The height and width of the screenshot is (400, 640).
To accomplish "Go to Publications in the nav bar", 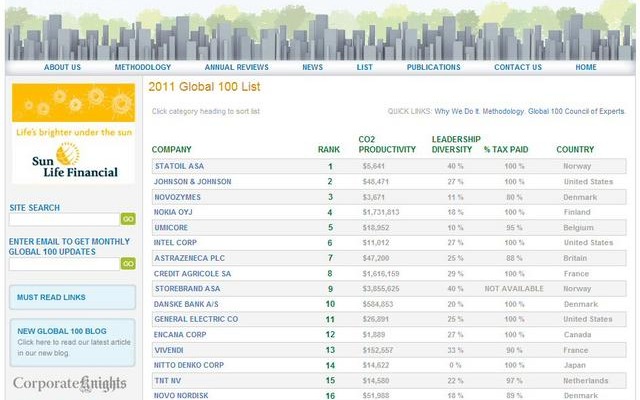I will [x=433, y=67].
